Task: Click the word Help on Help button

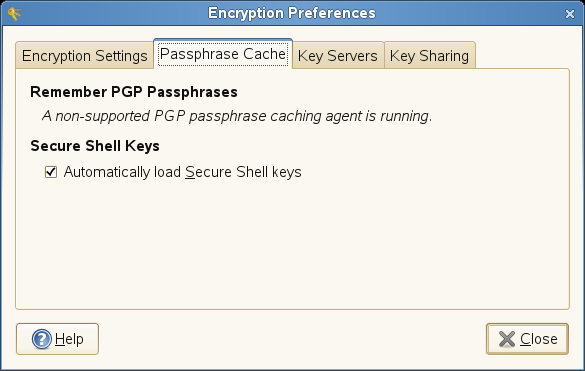Action: (x=69, y=339)
